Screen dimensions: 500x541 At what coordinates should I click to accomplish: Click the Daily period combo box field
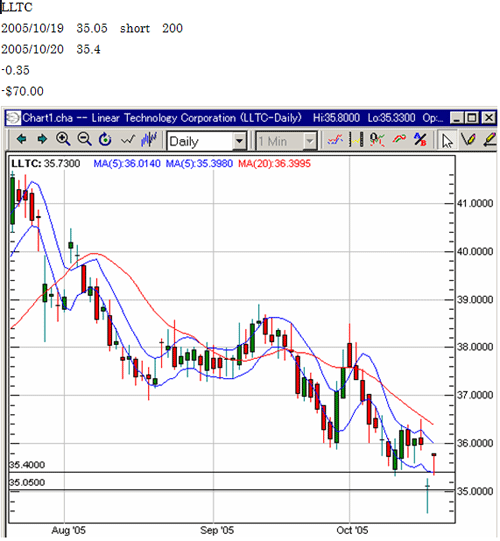206,141
